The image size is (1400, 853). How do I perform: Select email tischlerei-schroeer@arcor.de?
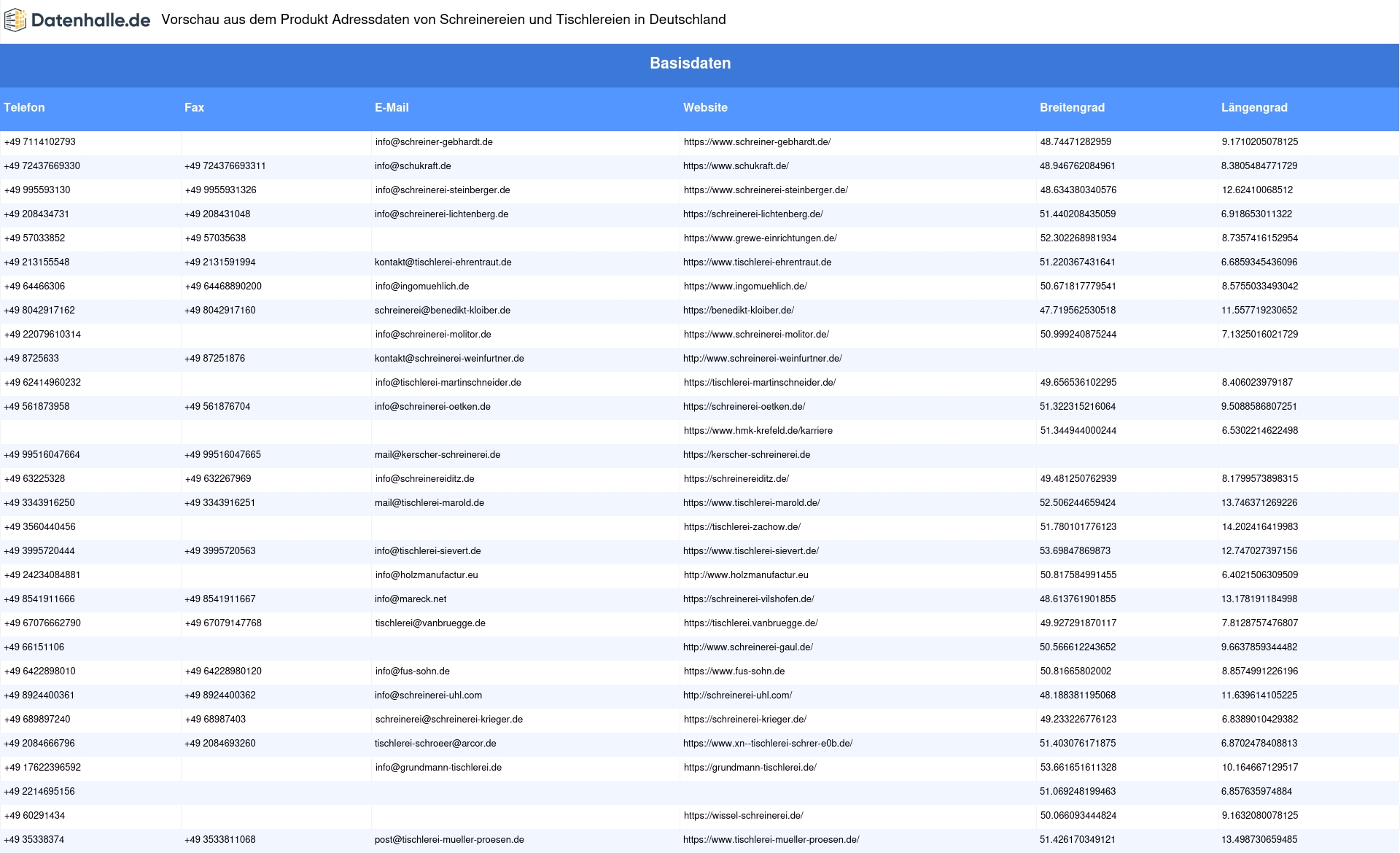coord(435,744)
